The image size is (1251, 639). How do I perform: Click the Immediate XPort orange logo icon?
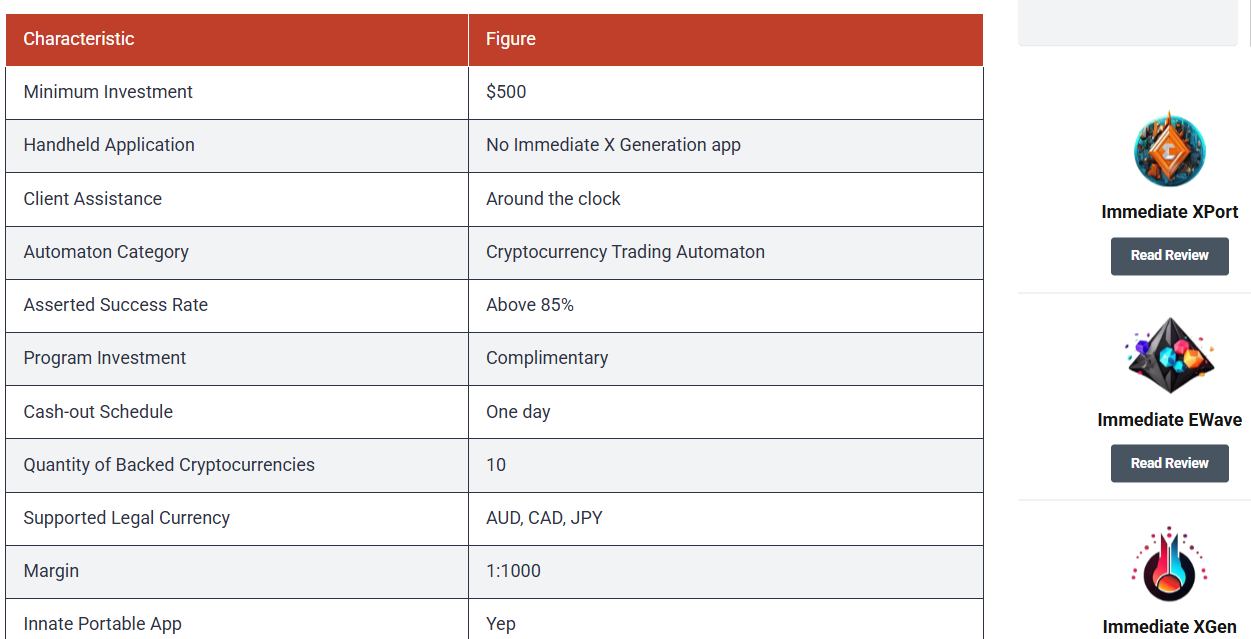pos(1169,150)
